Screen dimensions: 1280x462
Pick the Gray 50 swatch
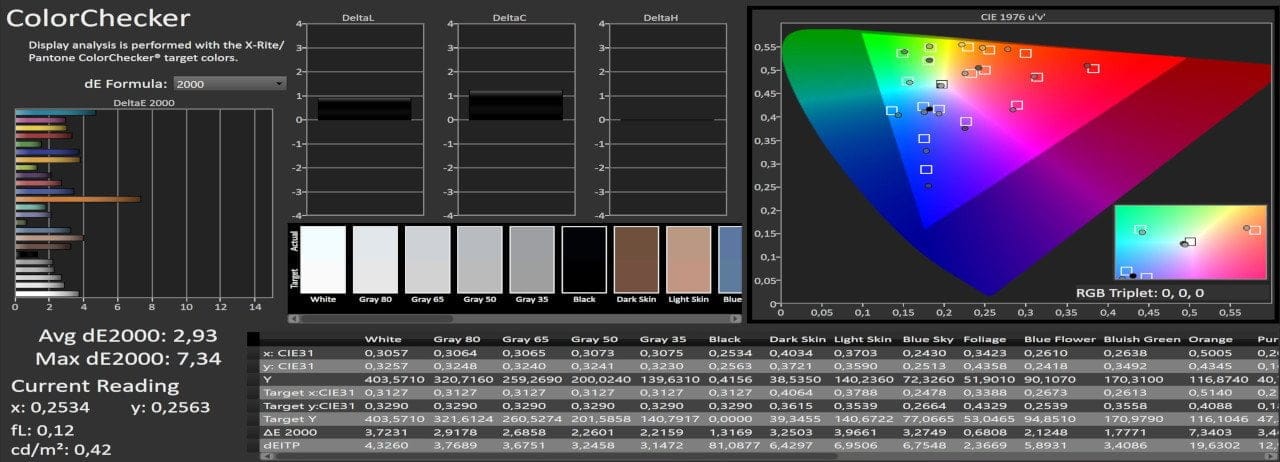click(479, 259)
